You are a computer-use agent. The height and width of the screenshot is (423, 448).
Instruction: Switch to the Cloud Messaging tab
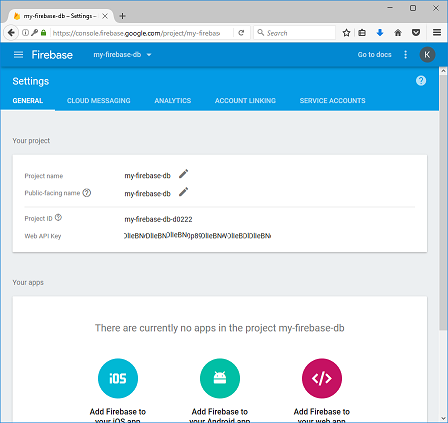(x=99, y=101)
